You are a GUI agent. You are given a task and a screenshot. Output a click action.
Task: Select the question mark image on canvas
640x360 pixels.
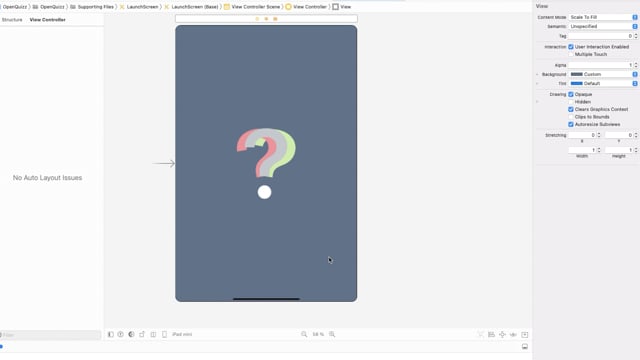click(x=266, y=153)
